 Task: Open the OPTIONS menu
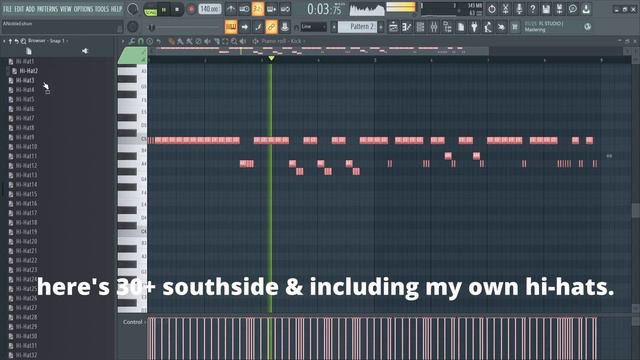click(83, 9)
